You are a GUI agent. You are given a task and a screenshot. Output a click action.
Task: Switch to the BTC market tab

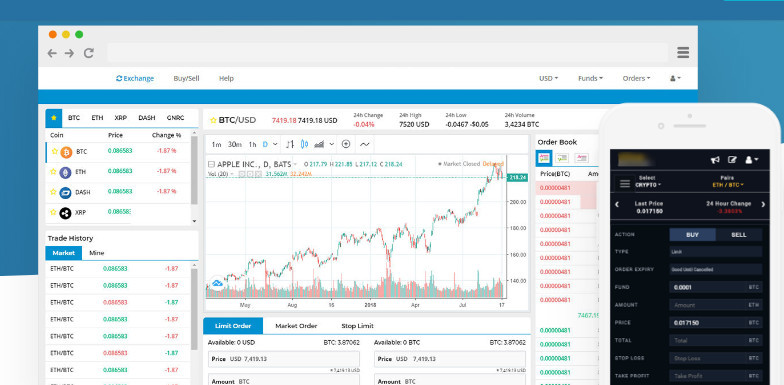click(74, 118)
